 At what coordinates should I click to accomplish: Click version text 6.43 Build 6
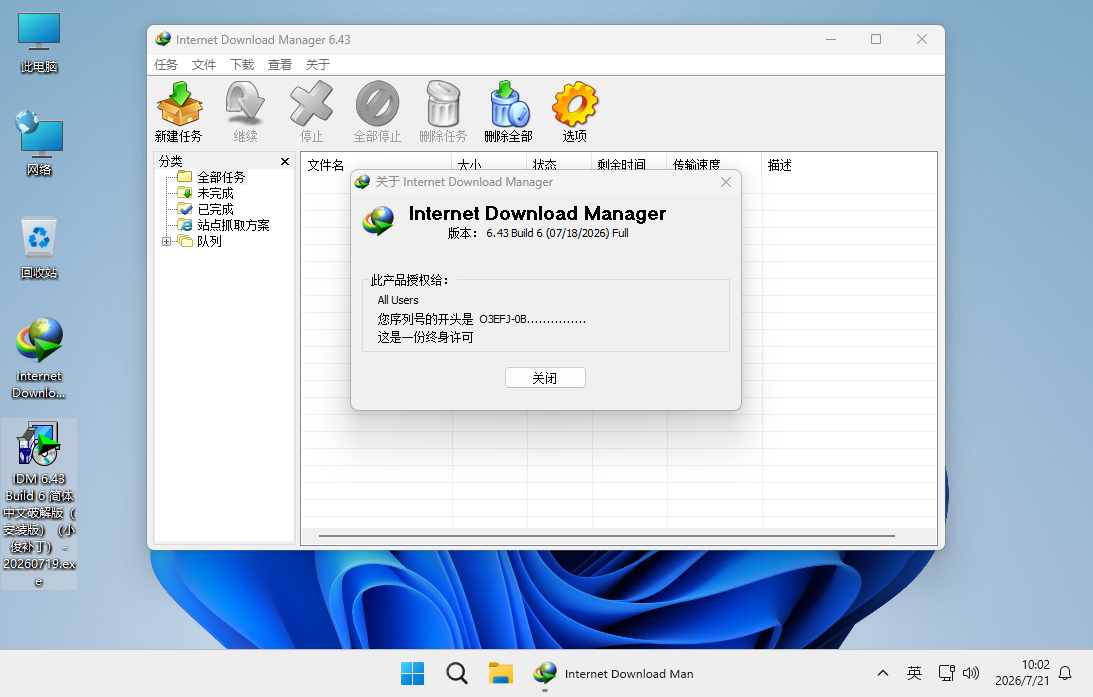pyautogui.click(x=557, y=233)
